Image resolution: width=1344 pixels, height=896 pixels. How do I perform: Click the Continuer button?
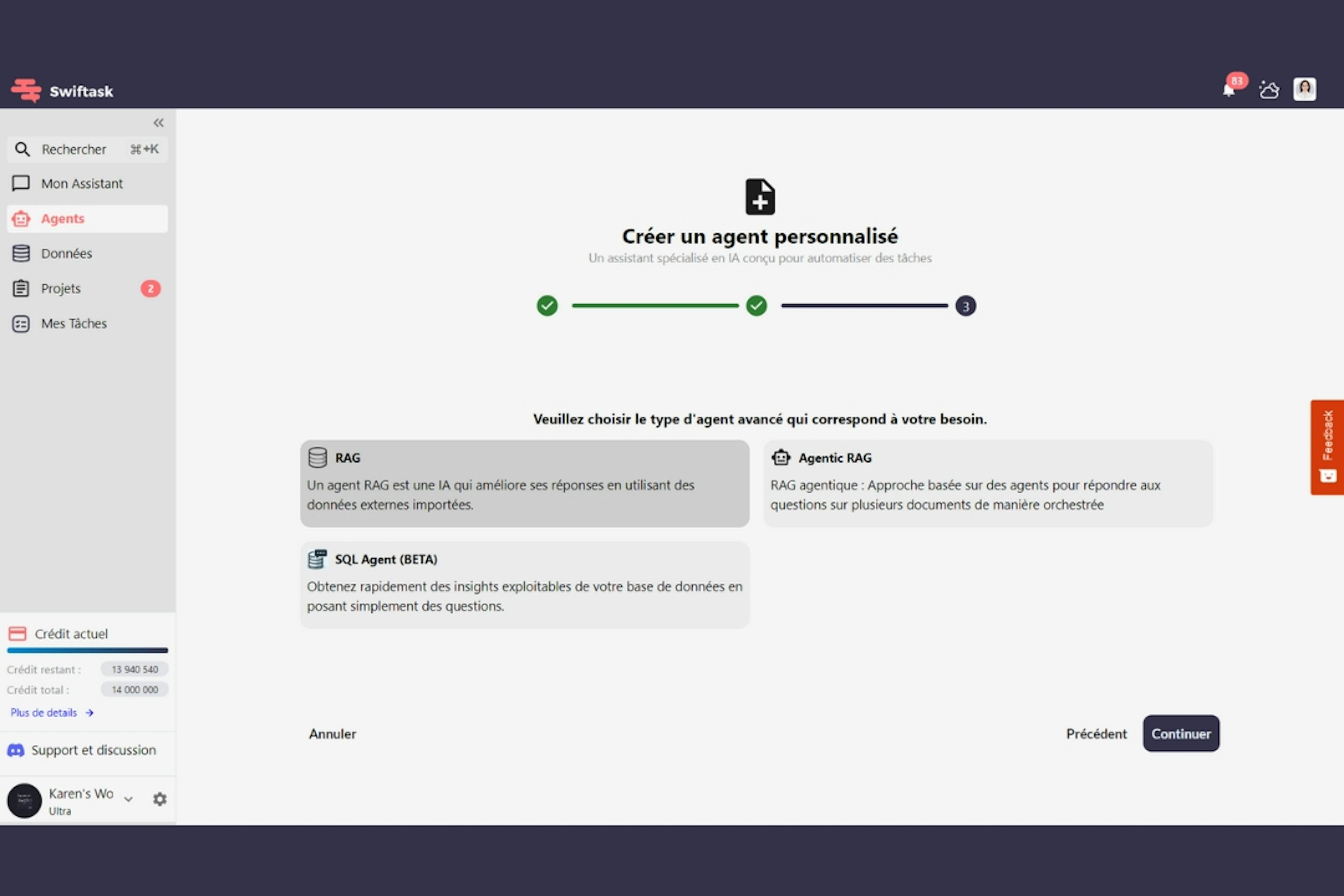(x=1181, y=733)
